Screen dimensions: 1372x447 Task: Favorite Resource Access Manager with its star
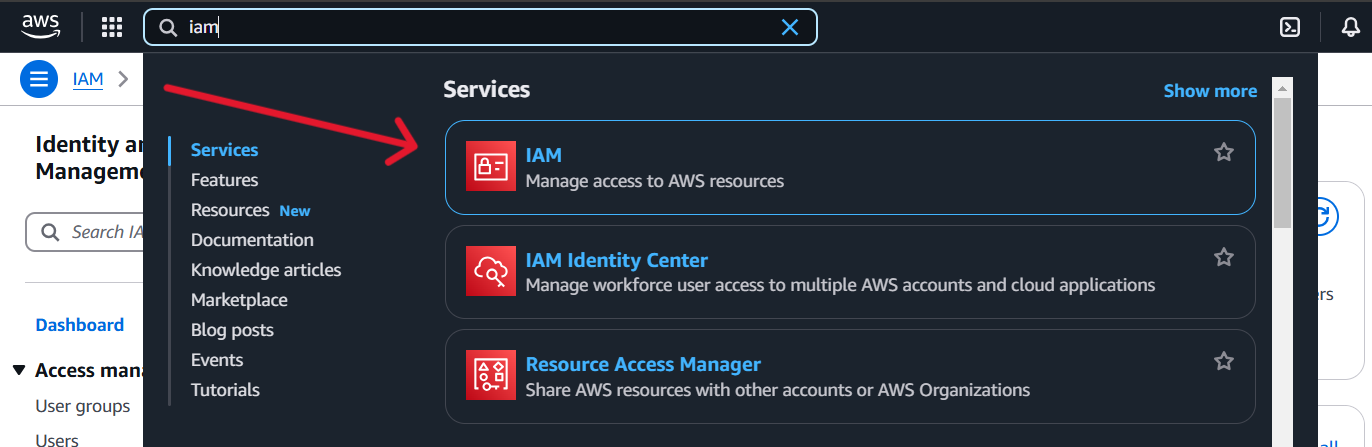[1224, 361]
